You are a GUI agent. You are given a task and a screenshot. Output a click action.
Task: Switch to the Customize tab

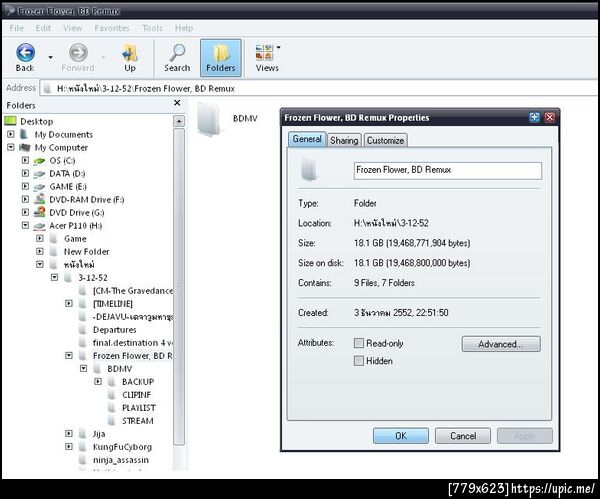(385, 140)
